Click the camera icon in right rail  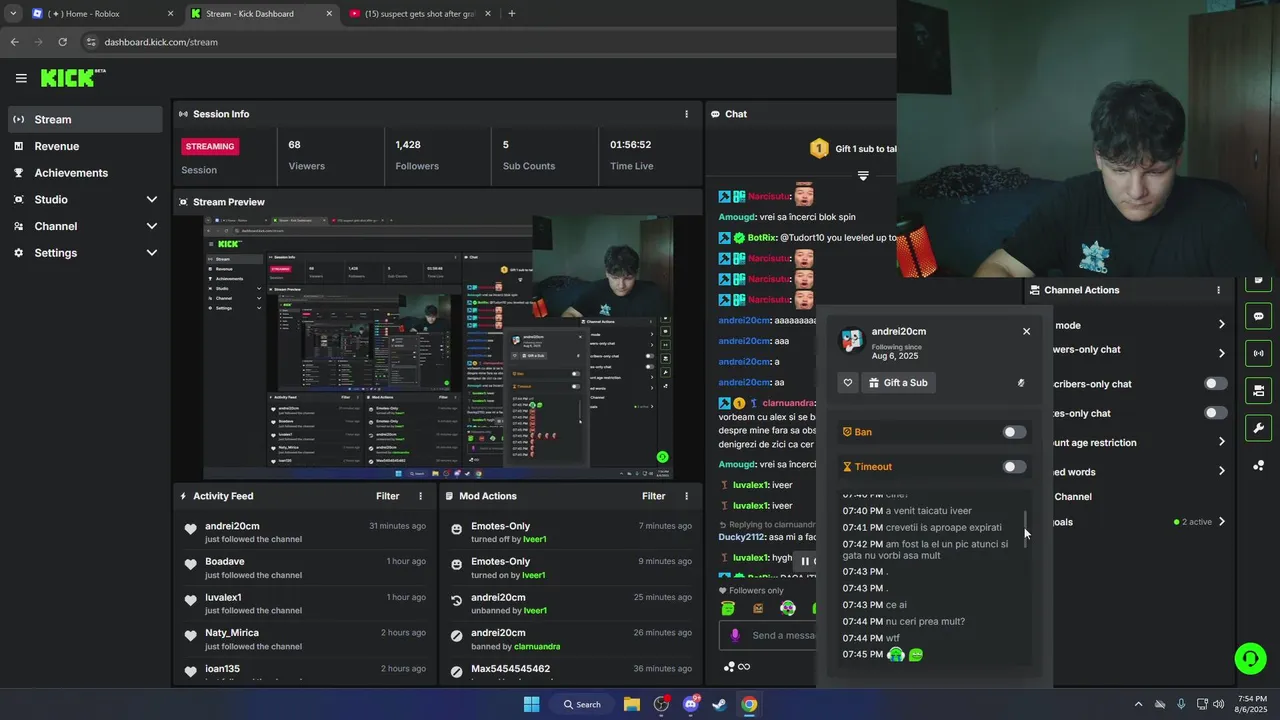click(1258, 390)
